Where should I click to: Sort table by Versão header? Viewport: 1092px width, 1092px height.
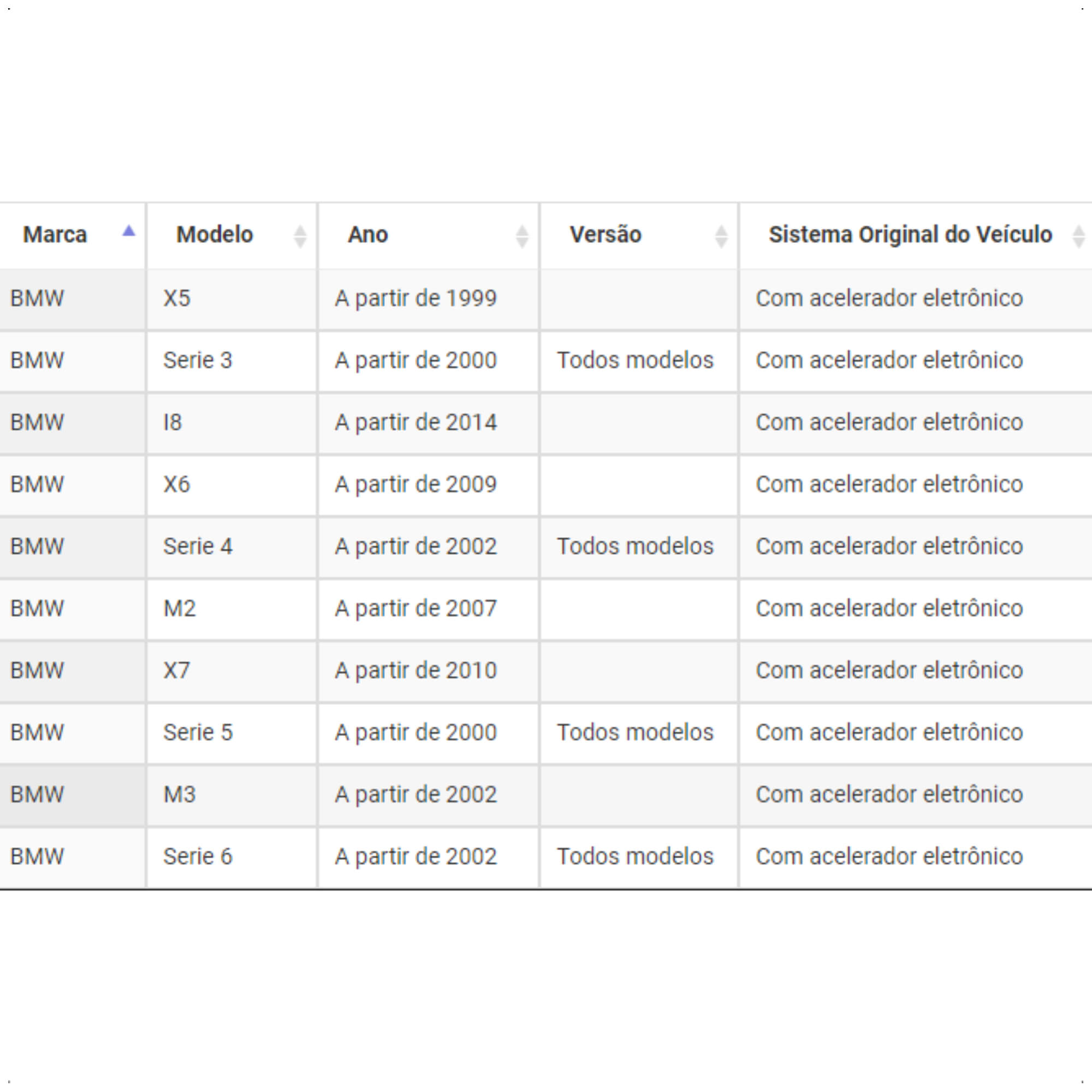639,235
